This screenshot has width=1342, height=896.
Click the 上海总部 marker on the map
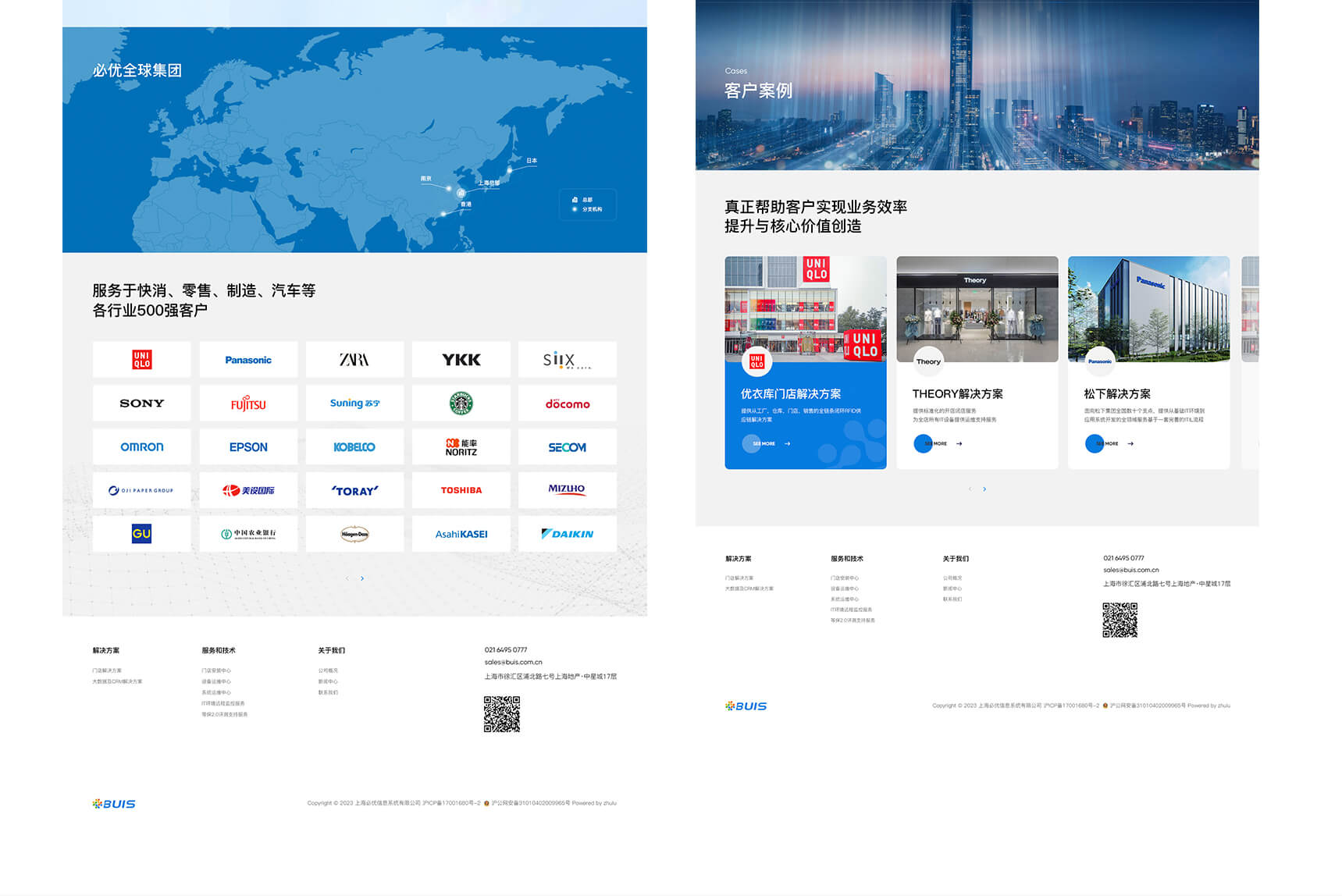(461, 193)
